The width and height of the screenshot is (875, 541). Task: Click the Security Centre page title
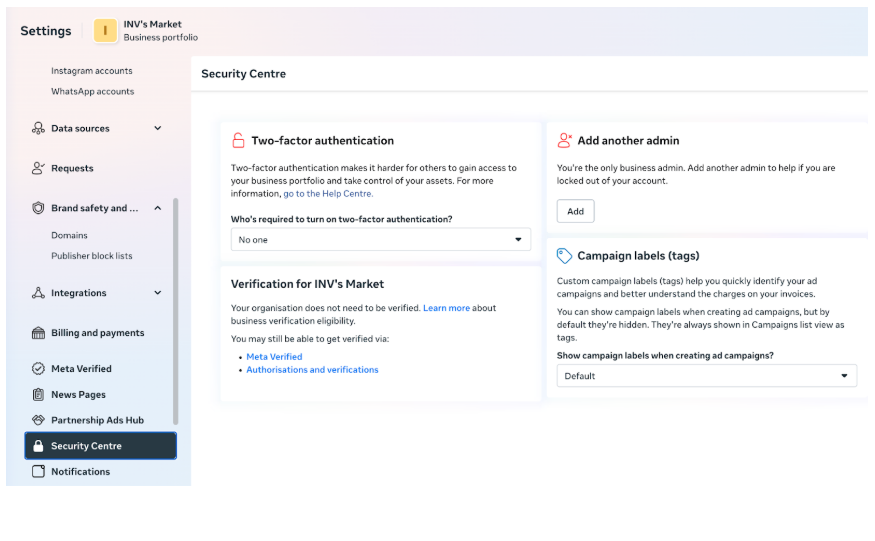point(243,74)
